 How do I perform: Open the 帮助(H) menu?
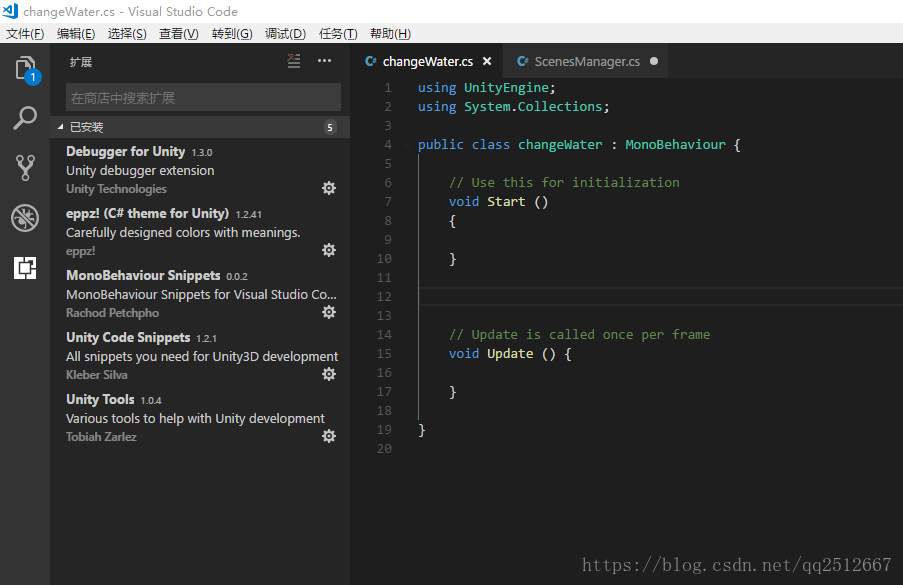click(x=390, y=33)
